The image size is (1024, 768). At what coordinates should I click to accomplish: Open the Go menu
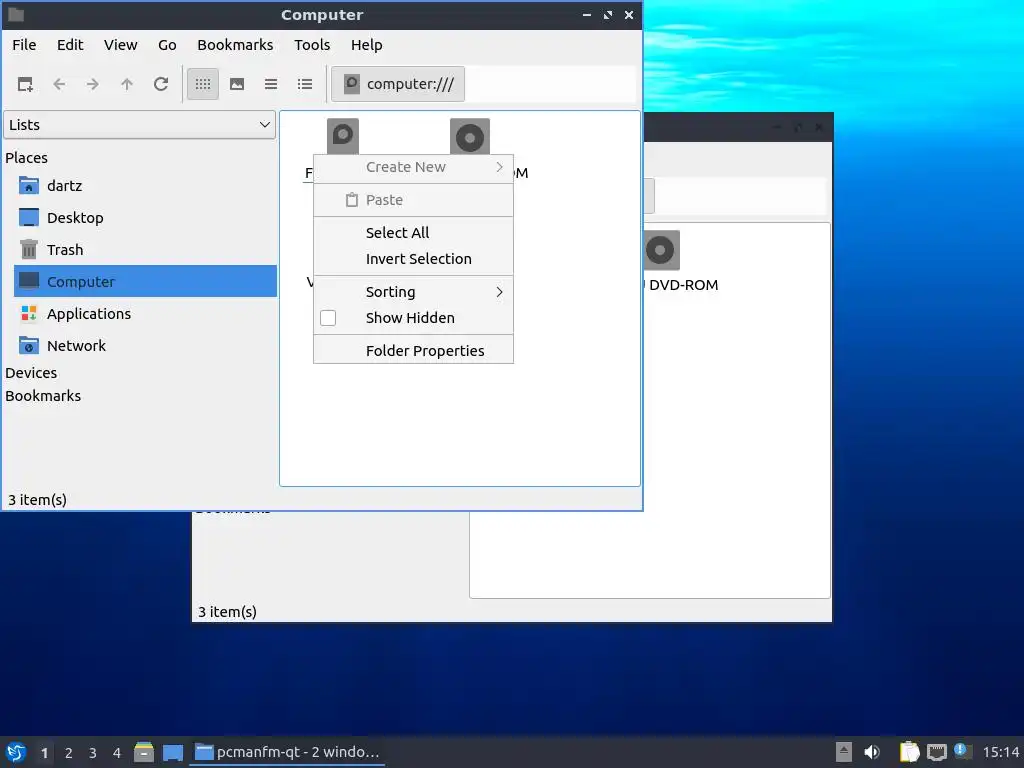point(167,45)
